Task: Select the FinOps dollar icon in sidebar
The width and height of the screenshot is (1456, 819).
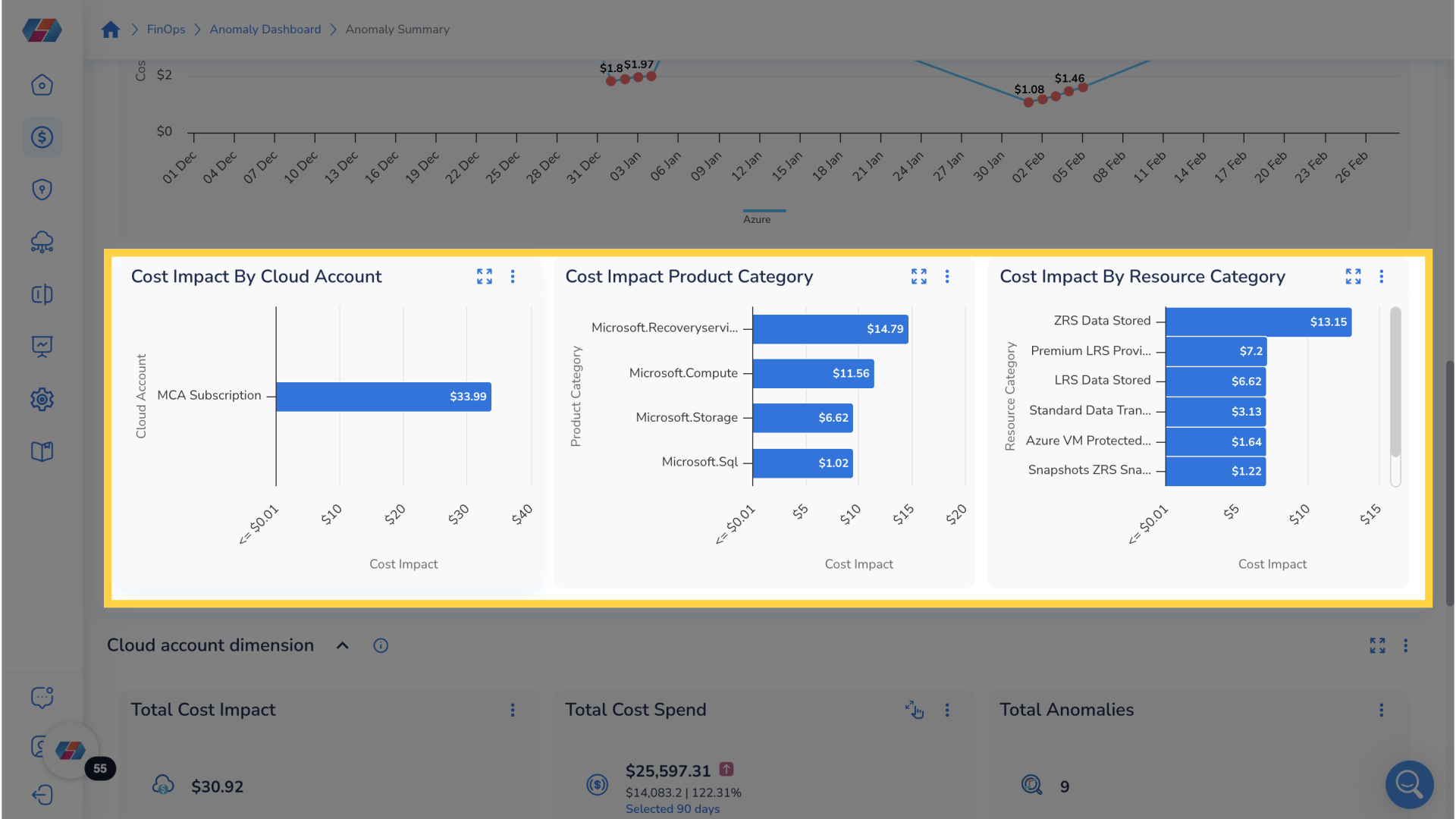Action: tap(42, 137)
